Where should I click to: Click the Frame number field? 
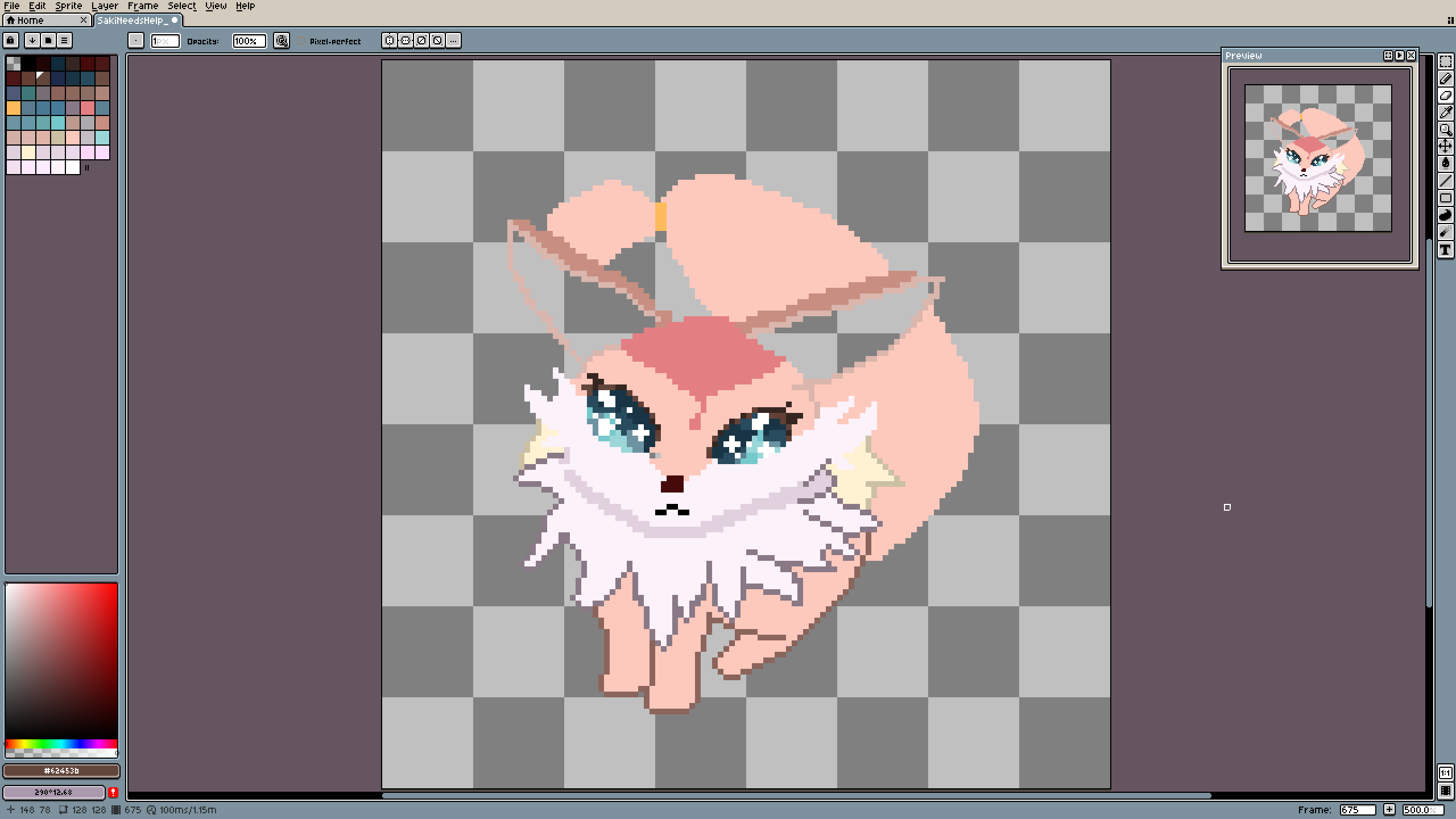(1358, 810)
